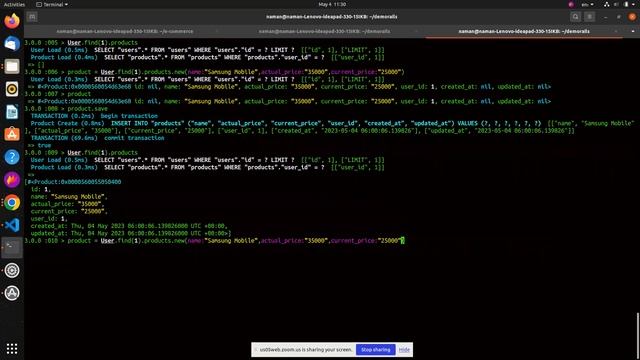Click the Hide link in sharing bar
This screenshot has height=360, width=640.
[404, 350]
